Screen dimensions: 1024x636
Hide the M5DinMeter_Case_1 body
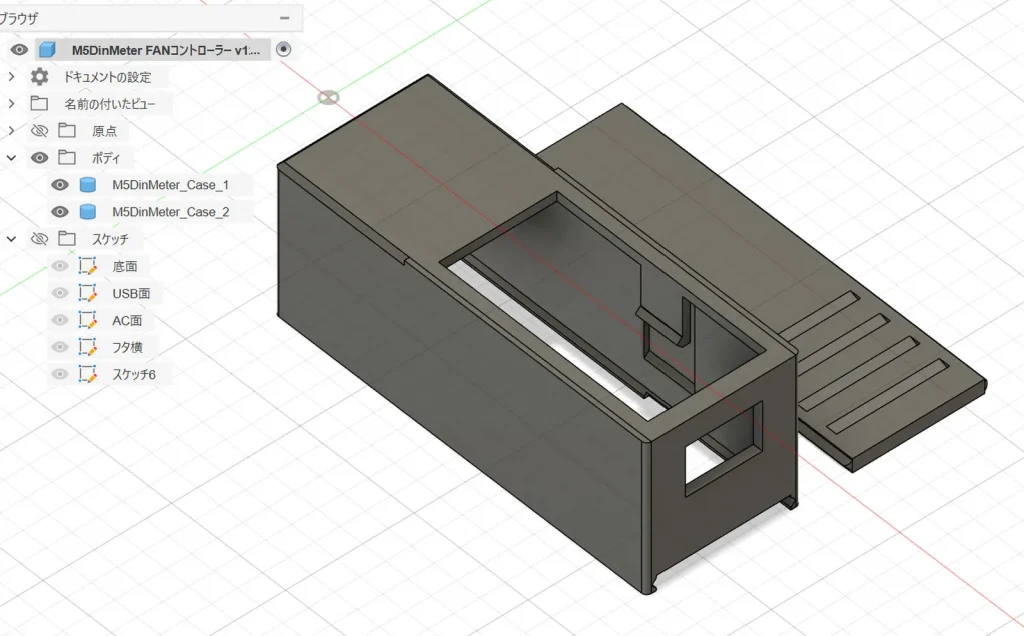[x=60, y=185]
